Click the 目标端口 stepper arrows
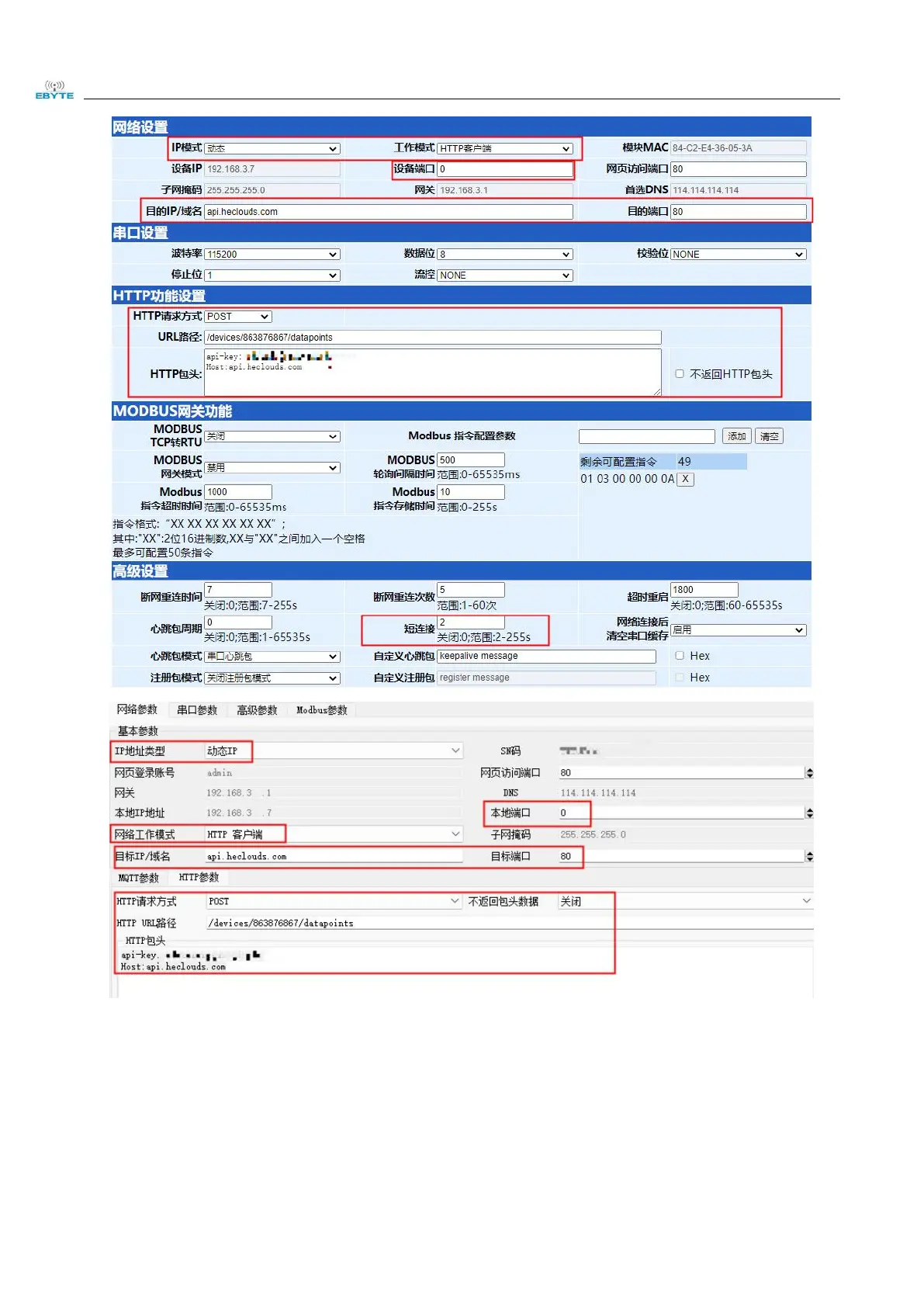Image resolution: width=924 pixels, height=1307 pixels. pos(809,857)
